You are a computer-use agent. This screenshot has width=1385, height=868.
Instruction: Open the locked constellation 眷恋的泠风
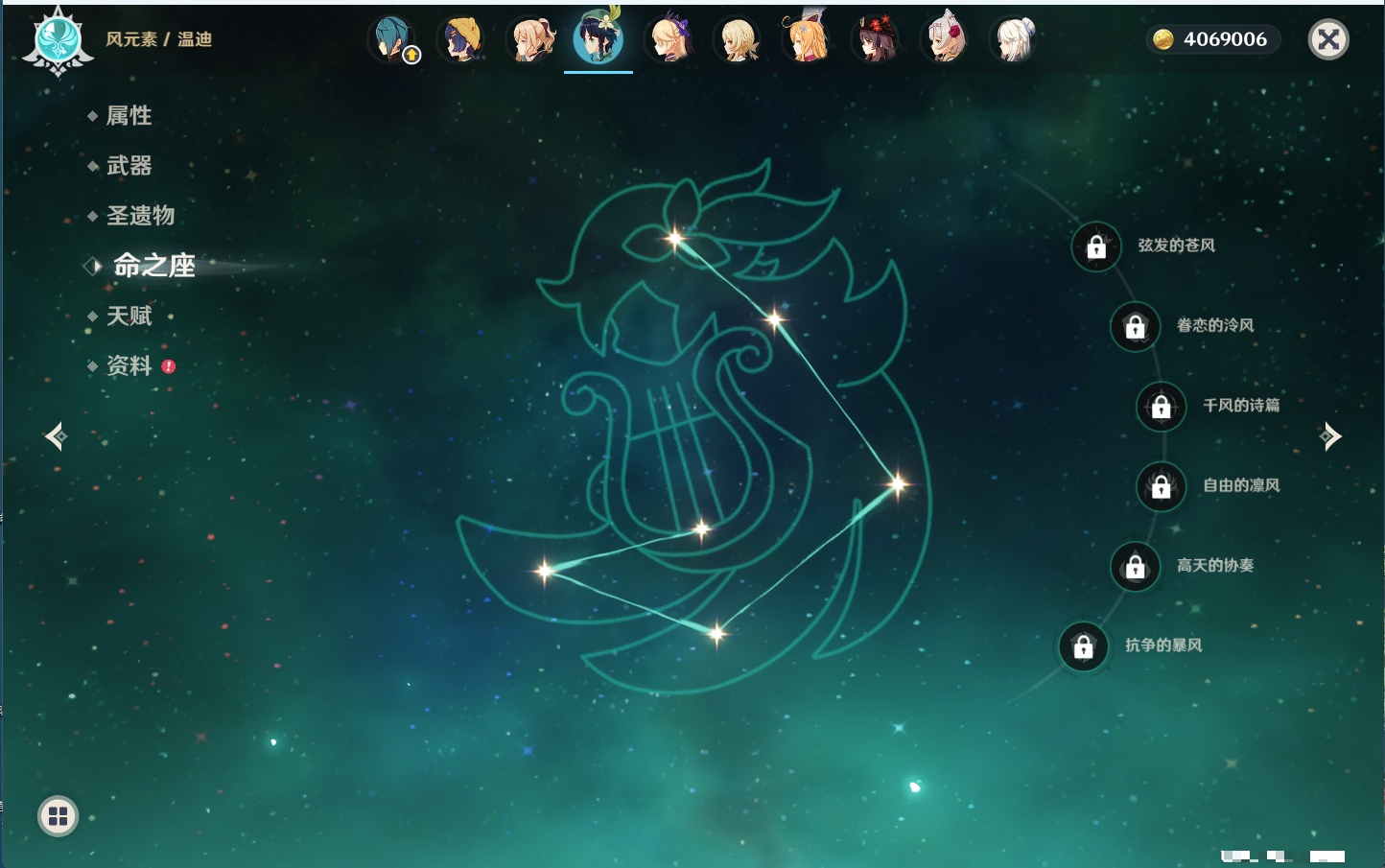1135,327
